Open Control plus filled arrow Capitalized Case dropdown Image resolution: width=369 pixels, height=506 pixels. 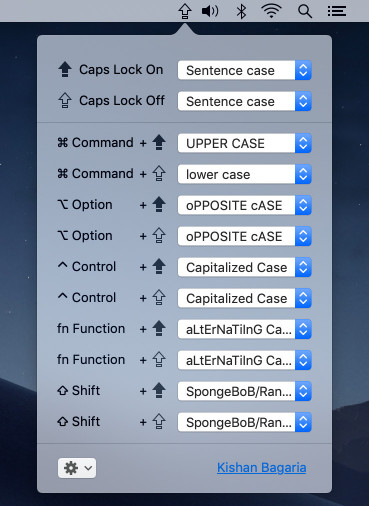tap(244, 267)
